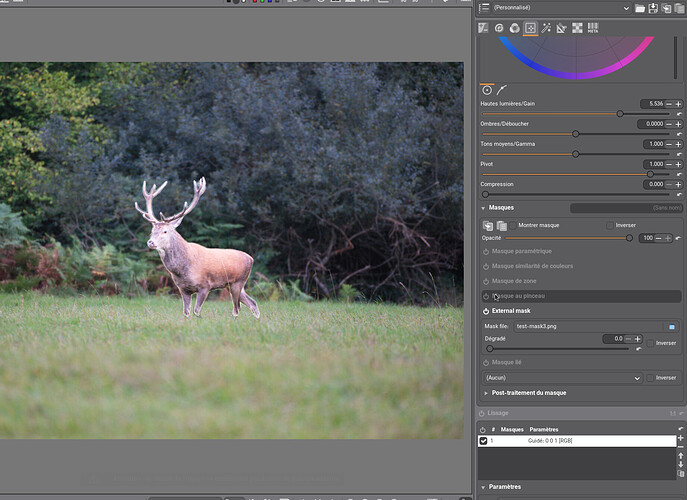Click the copy mask icon
Screen dimensions: 687x500
[487, 226]
